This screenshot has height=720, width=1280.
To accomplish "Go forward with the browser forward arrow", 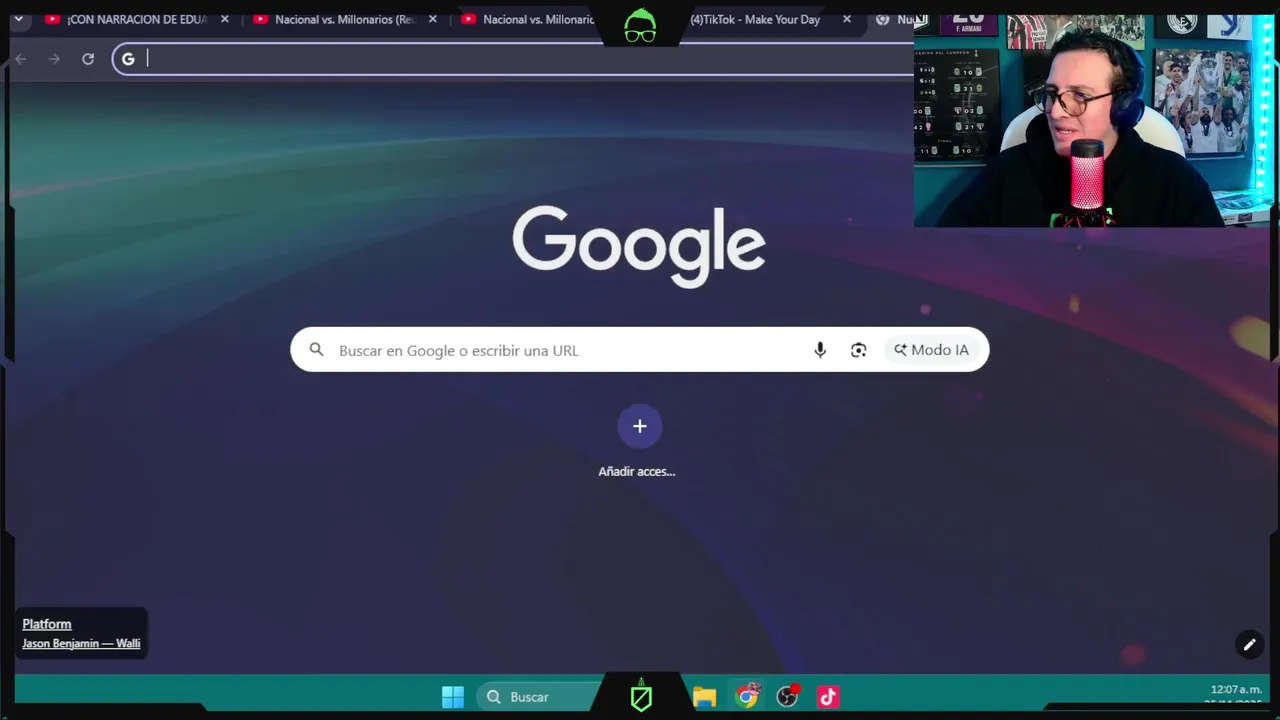I will tap(54, 59).
